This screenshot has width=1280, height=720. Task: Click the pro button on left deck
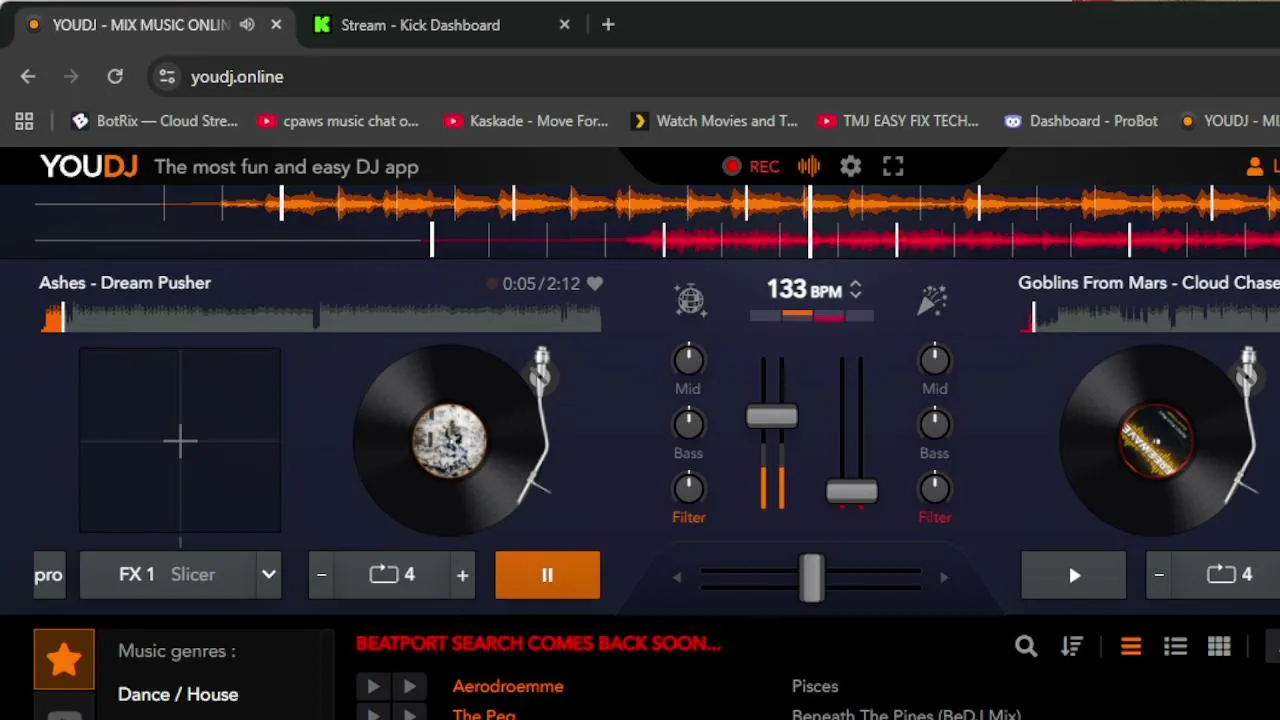click(x=48, y=575)
